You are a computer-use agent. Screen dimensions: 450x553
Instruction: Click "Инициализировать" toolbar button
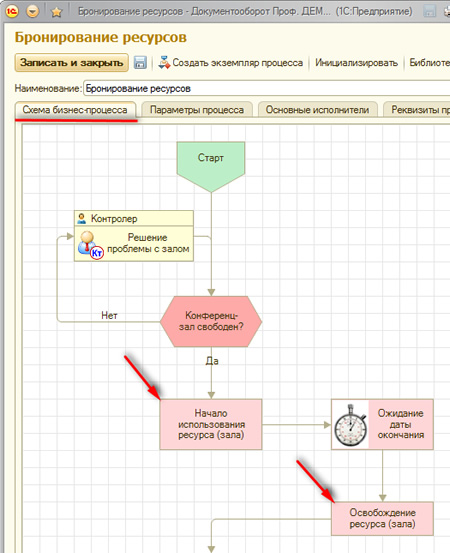click(357, 63)
